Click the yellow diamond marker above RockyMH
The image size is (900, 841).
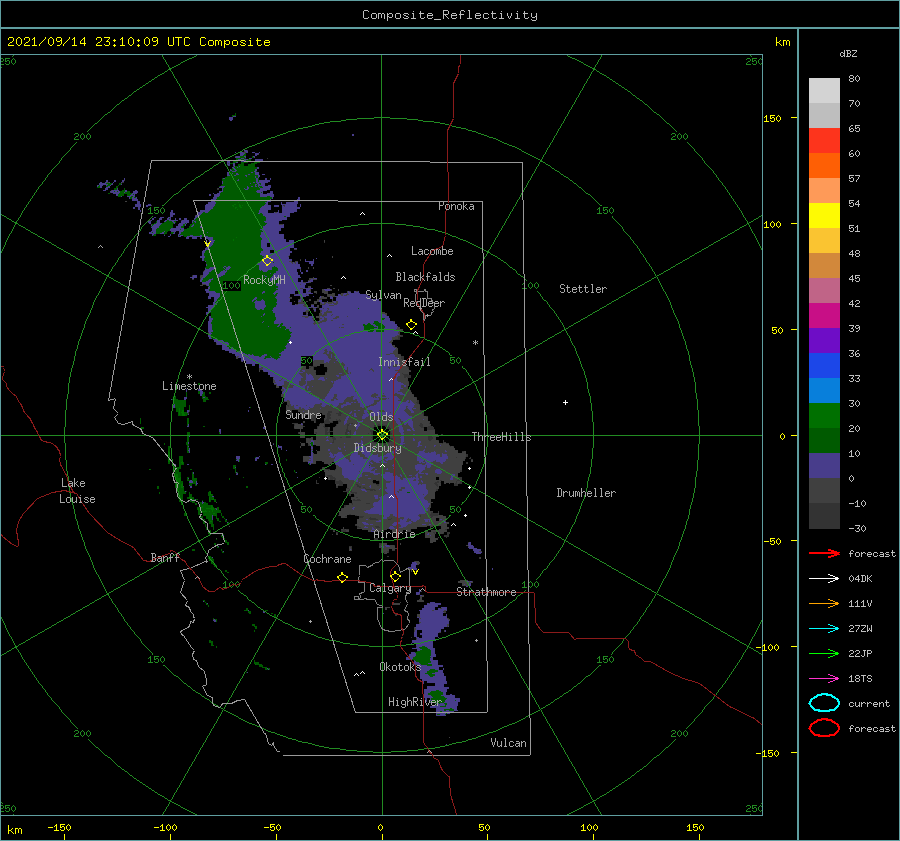[x=267, y=261]
